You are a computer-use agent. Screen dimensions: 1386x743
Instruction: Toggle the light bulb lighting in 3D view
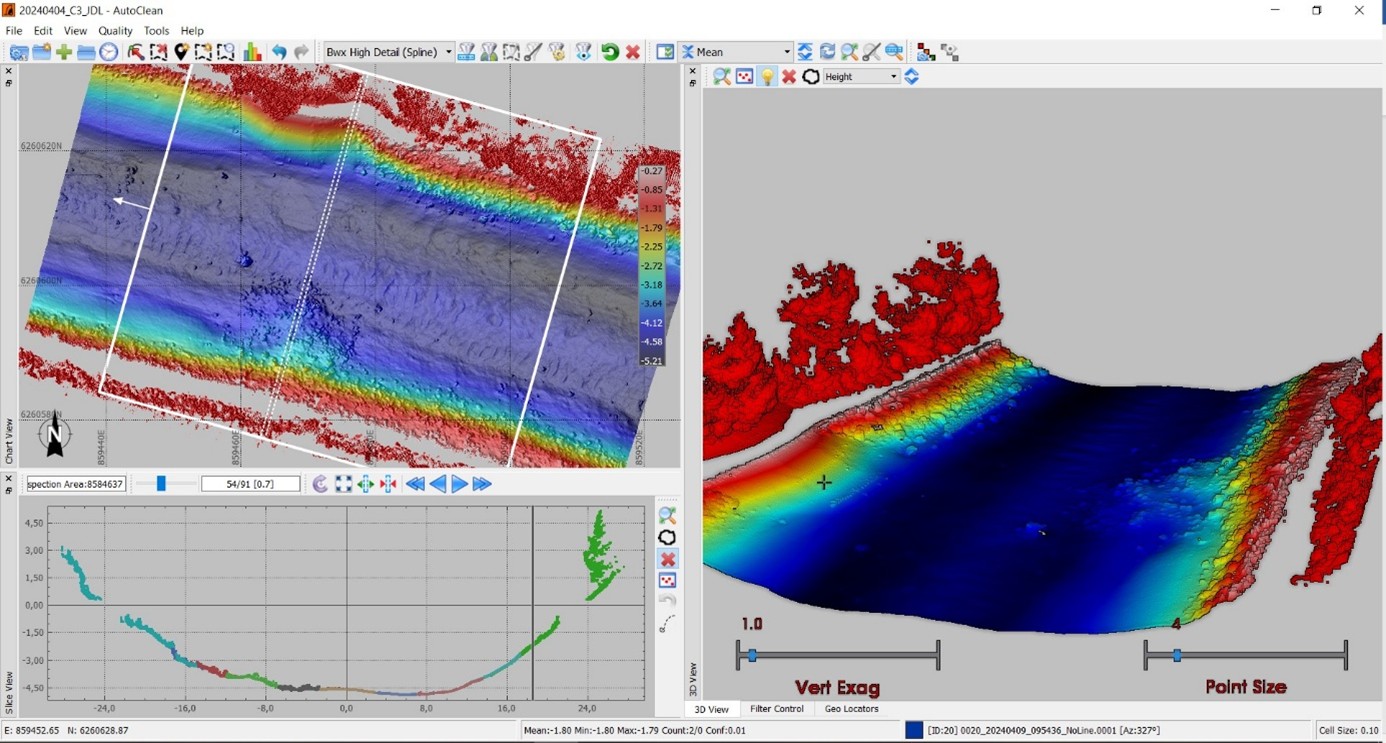point(767,77)
